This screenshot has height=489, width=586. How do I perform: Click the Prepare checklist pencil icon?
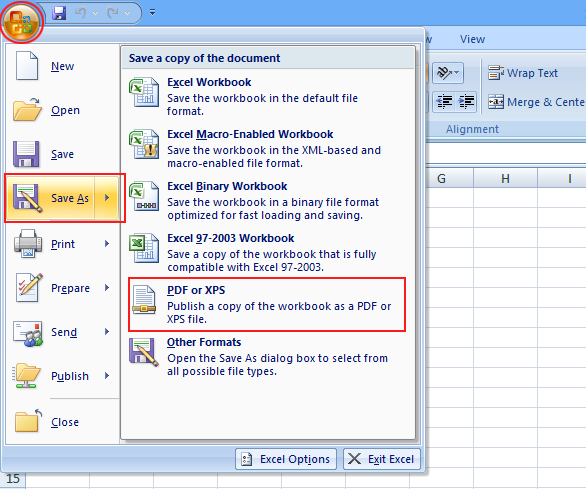click(x=29, y=287)
